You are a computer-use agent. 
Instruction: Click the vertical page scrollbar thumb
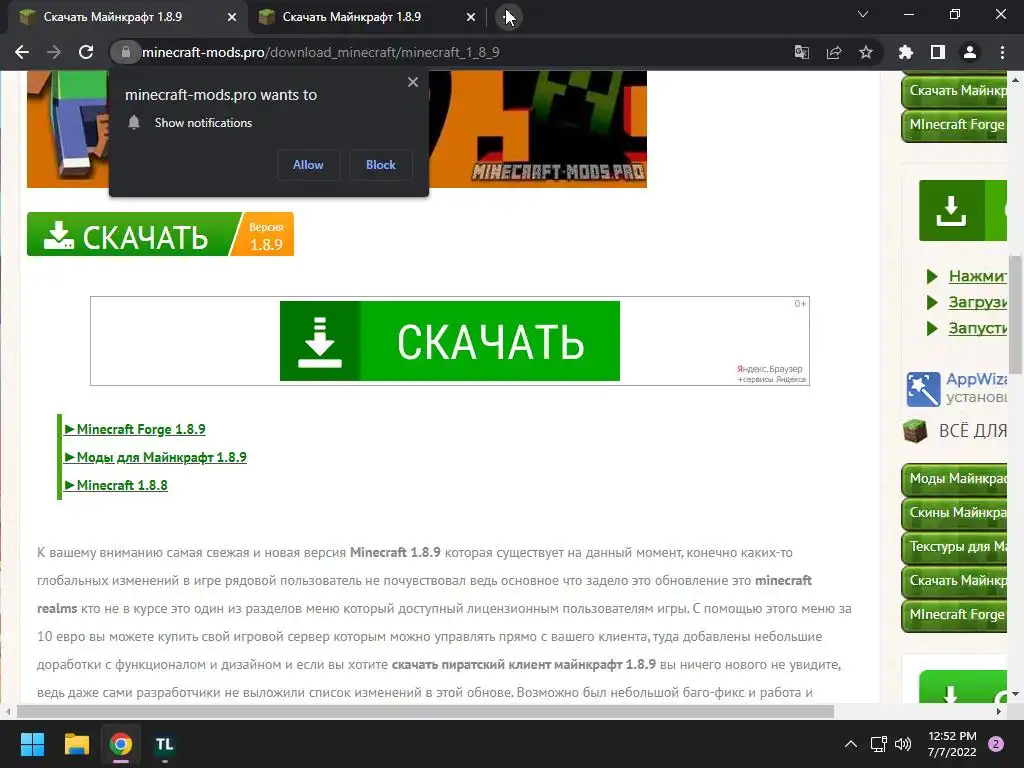pos(1016,313)
